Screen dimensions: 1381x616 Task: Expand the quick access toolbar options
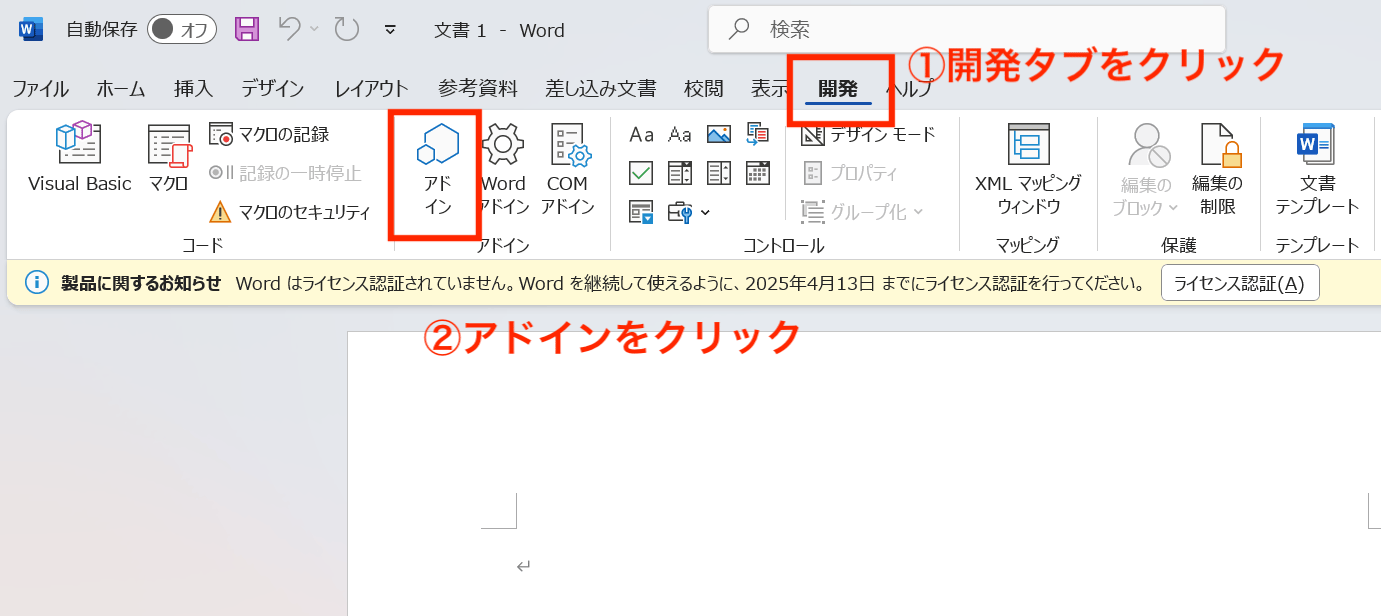pyautogui.click(x=389, y=30)
